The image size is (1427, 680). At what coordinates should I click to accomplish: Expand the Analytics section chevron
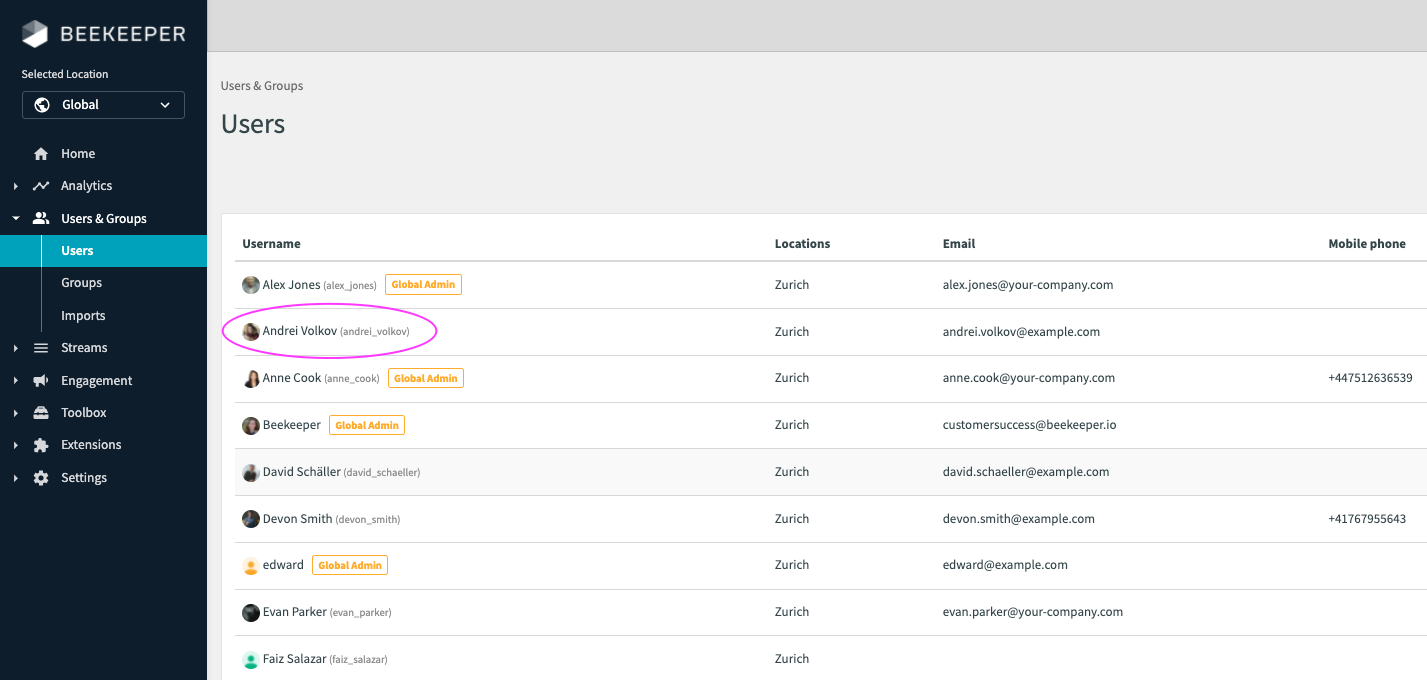(14, 185)
